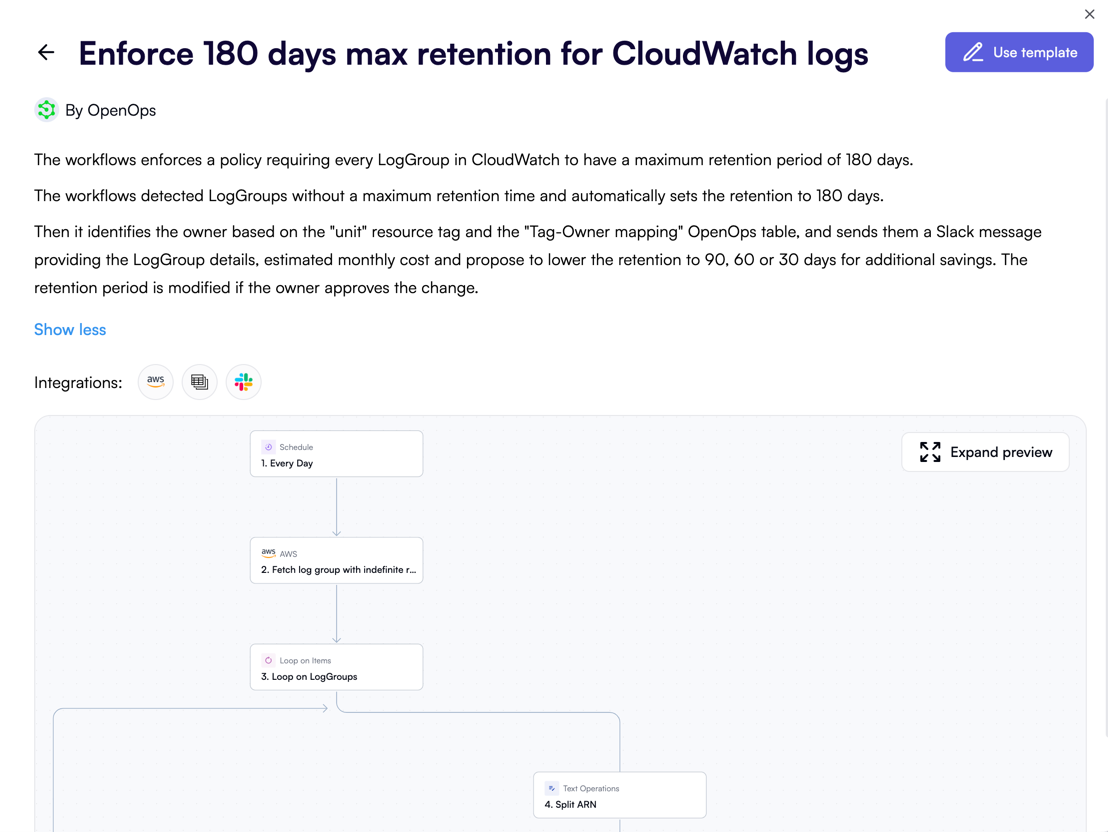The image size is (1108, 832).
Task: Click the pen icon inside Use template
Action: click(x=973, y=51)
